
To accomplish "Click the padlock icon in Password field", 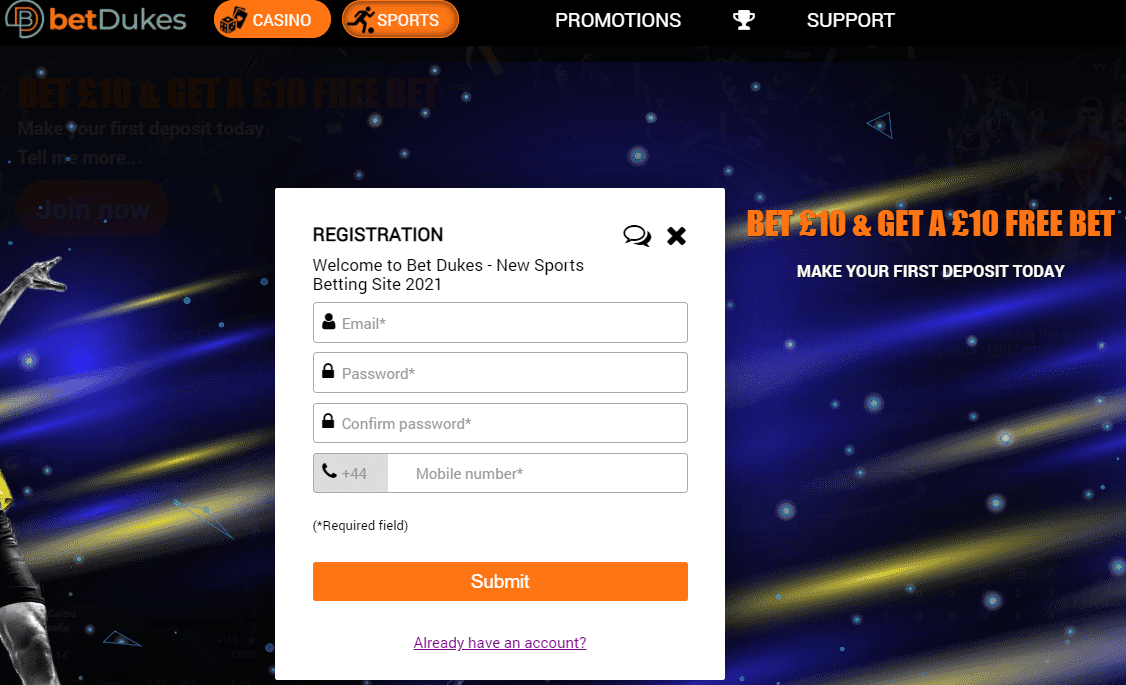I will click(x=328, y=371).
